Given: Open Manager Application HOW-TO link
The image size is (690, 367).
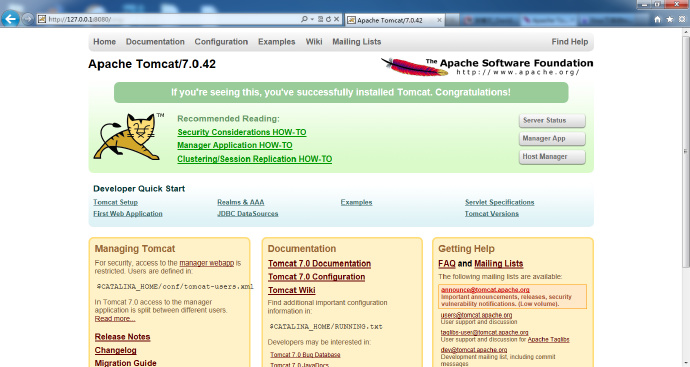Looking at the screenshot, I should coord(235,145).
